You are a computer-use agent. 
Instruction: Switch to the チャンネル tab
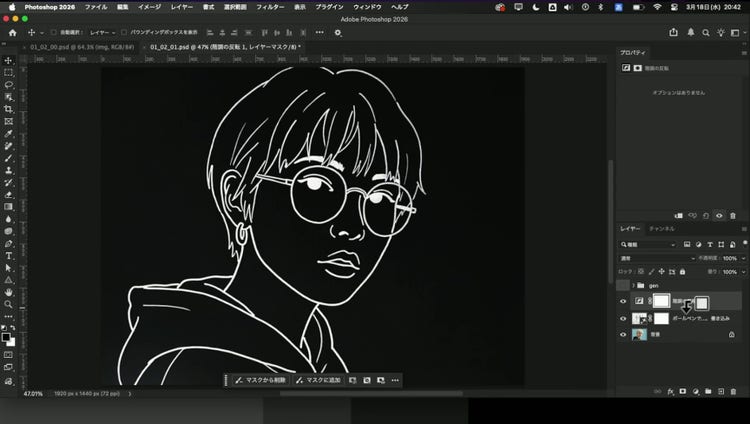click(662, 229)
